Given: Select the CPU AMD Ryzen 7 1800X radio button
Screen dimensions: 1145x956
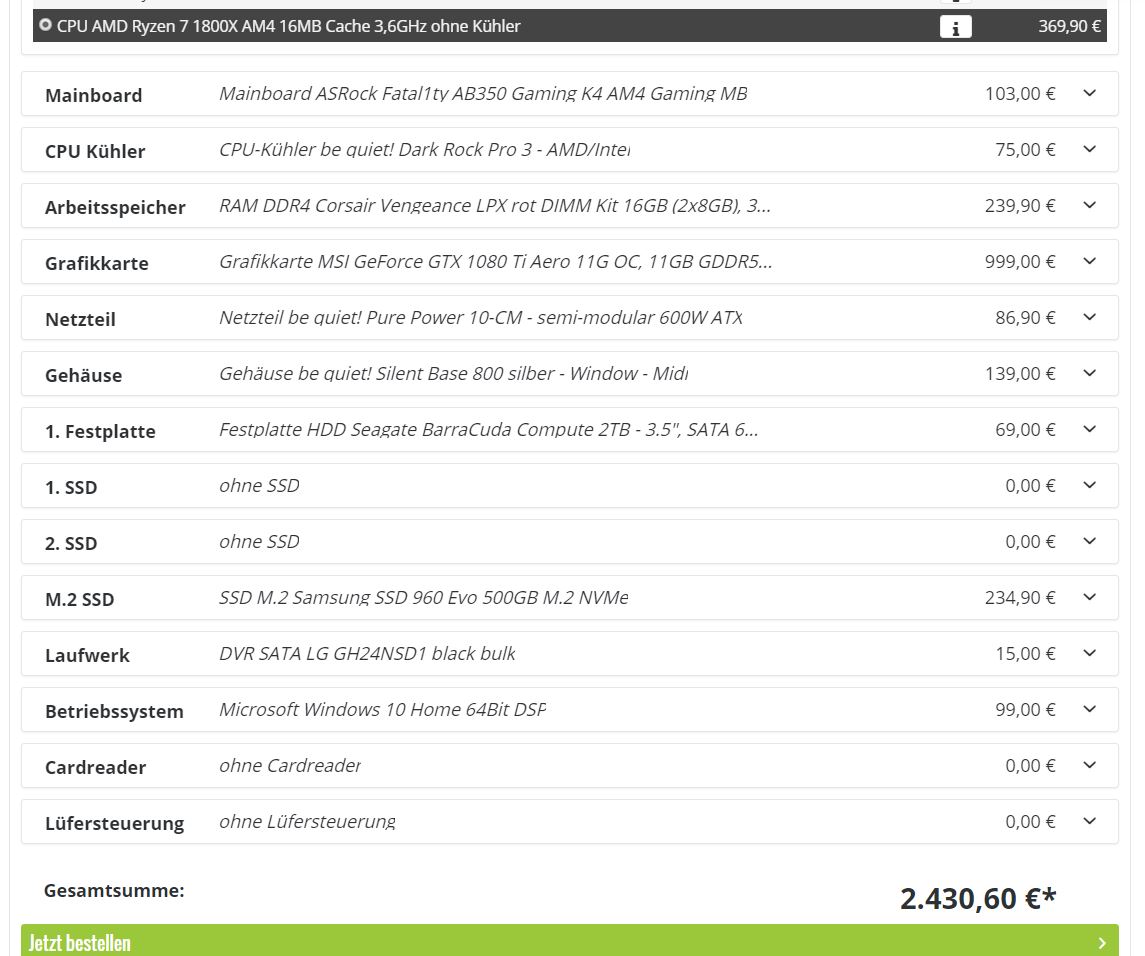Looking at the screenshot, I should click(45, 26).
